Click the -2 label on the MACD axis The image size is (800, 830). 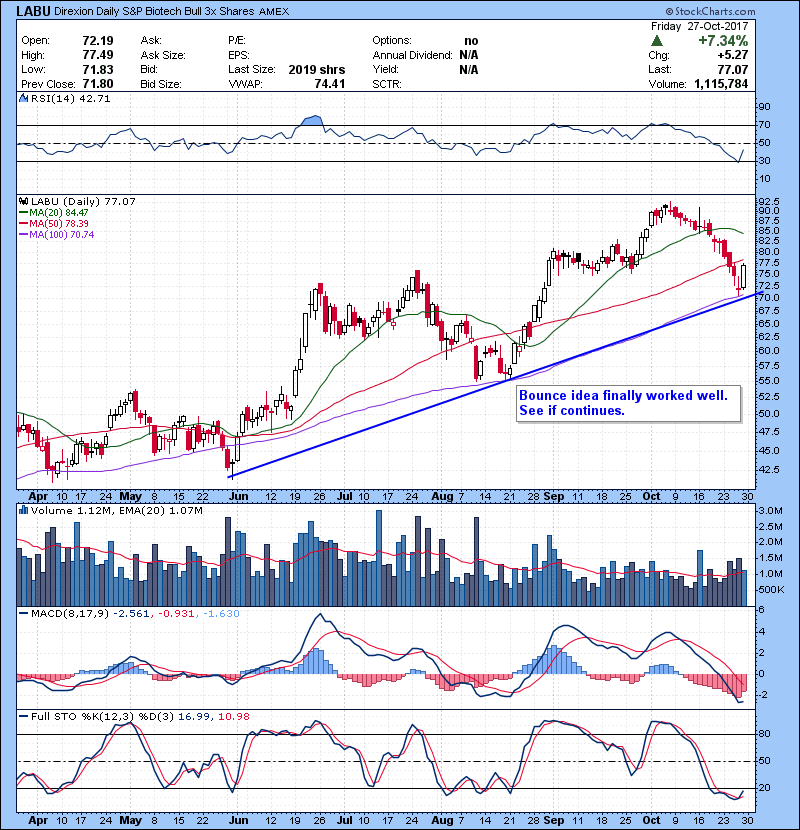(x=762, y=695)
